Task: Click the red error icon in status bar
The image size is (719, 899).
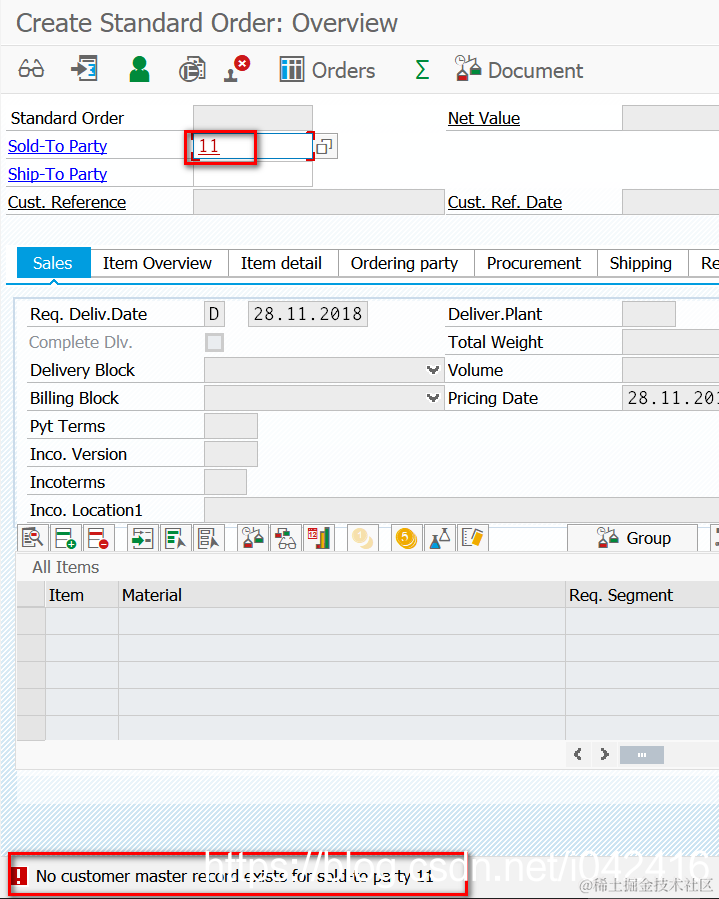Action: [19, 876]
